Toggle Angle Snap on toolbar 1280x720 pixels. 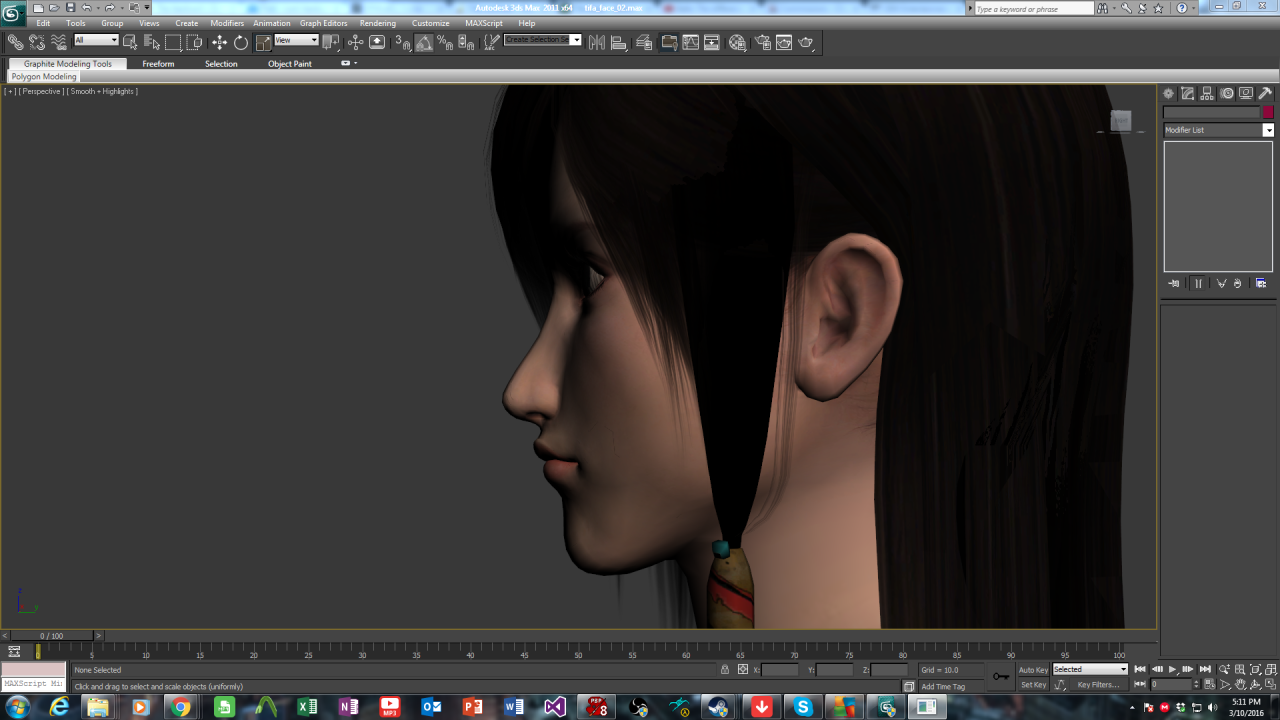point(424,42)
